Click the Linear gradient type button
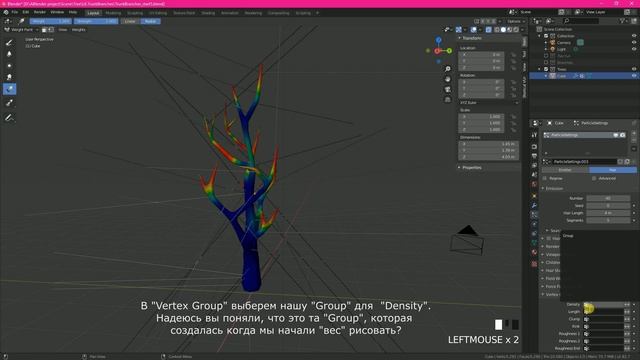640x360 pixels. [130, 21]
